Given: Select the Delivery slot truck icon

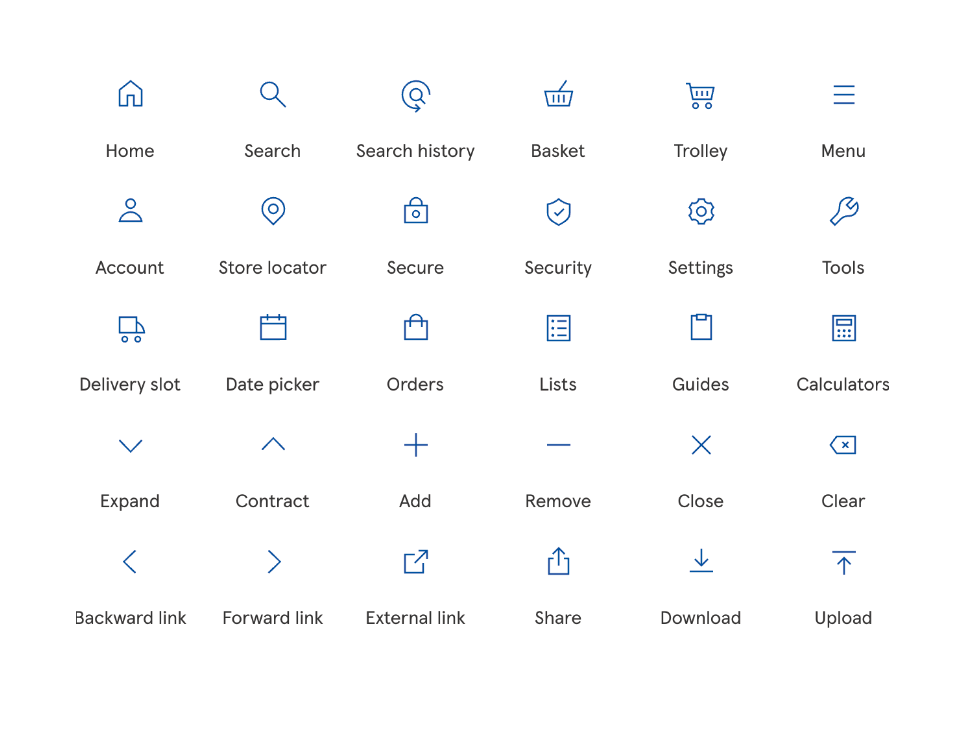Looking at the screenshot, I should (131, 329).
